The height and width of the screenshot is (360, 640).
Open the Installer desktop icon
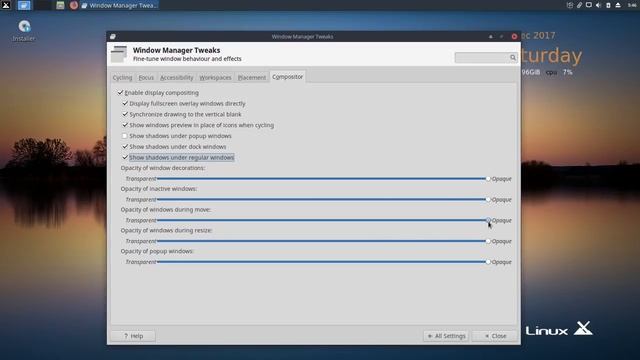(24, 31)
